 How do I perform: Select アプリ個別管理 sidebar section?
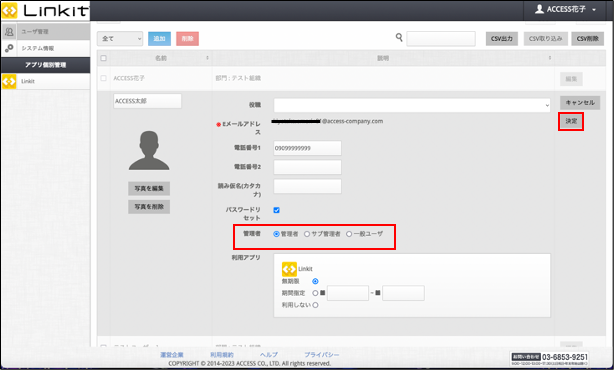(x=45, y=65)
